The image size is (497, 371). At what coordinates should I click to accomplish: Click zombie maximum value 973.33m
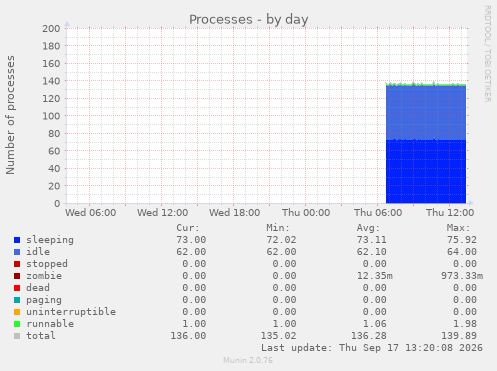(x=462, y=276)
